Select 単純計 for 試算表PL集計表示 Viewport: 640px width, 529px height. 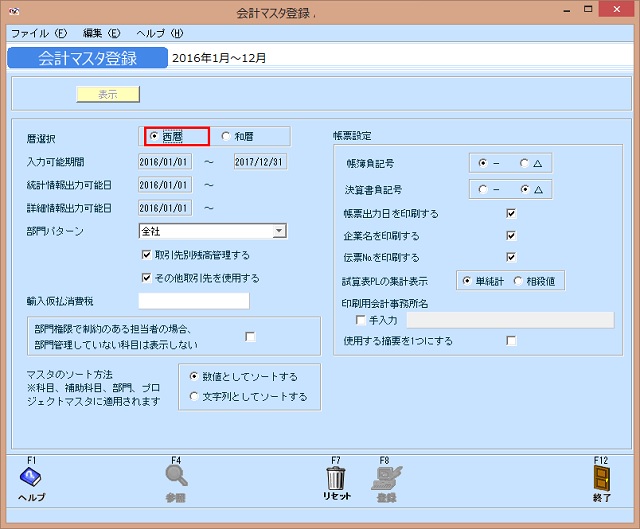point(467,280)
